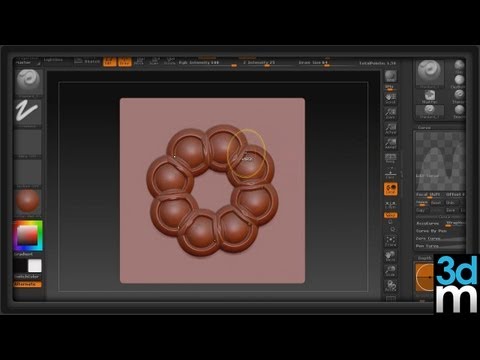Select the black secondary color swatch
This screenshot has width=480, height=360.
(x=21, y=266)
